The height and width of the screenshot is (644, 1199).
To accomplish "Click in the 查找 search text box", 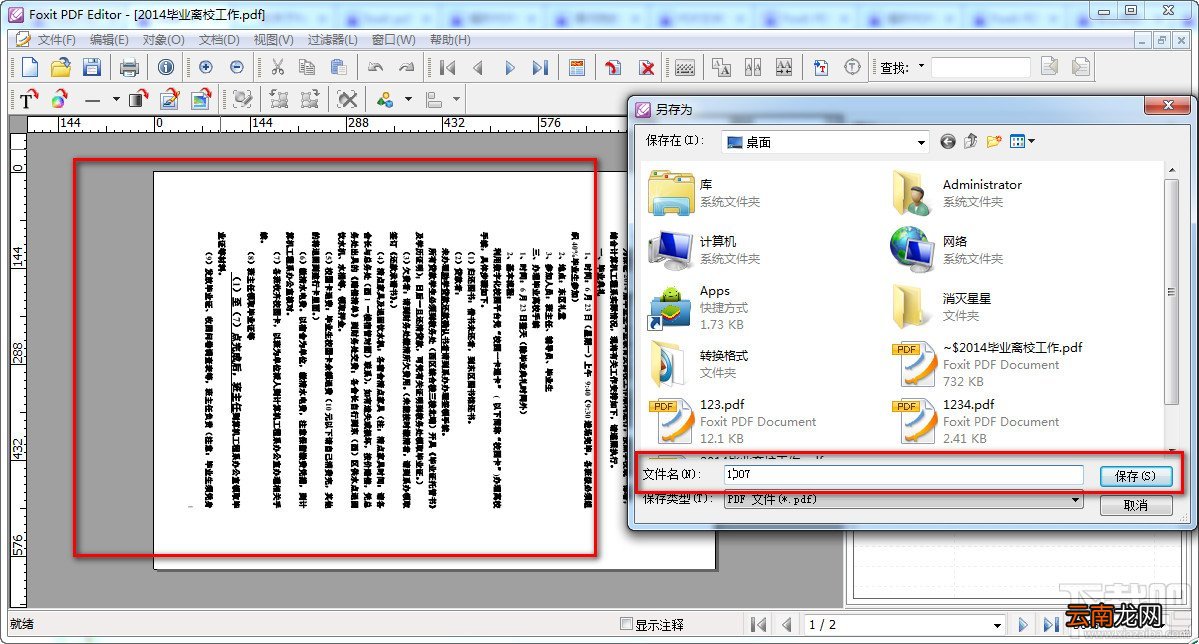I will (980, 67).
